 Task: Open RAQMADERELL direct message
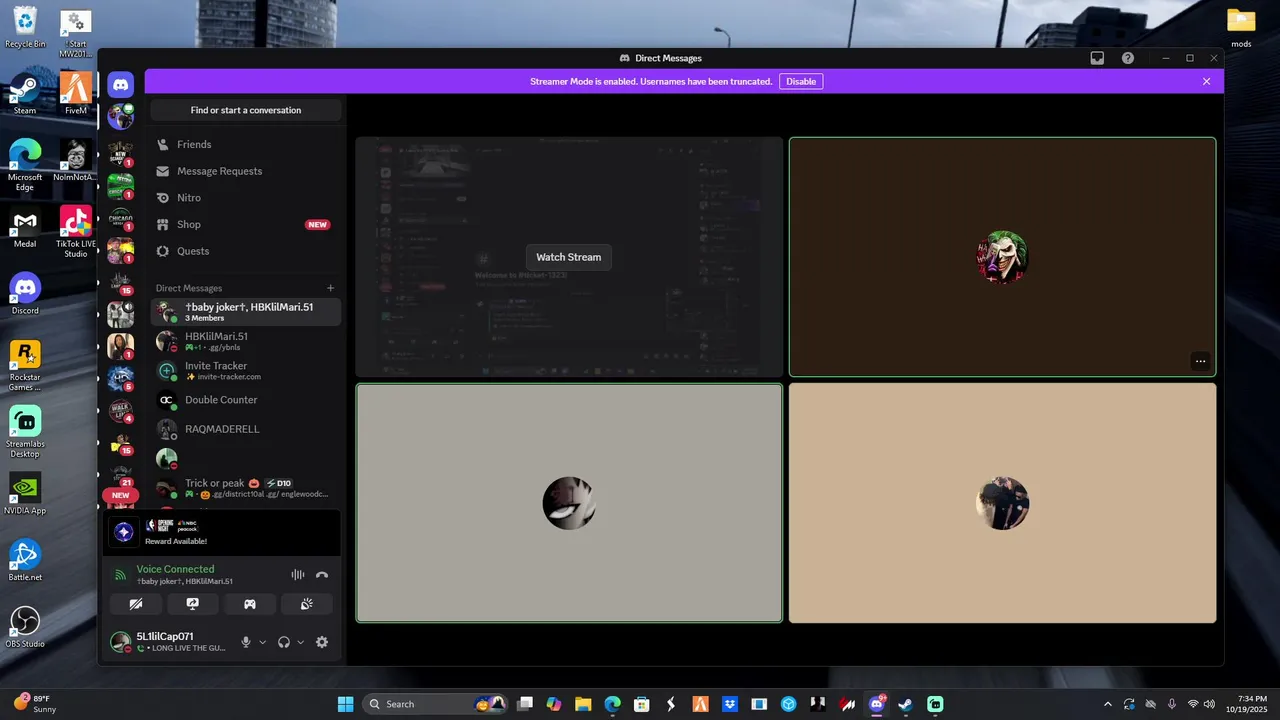246,429
